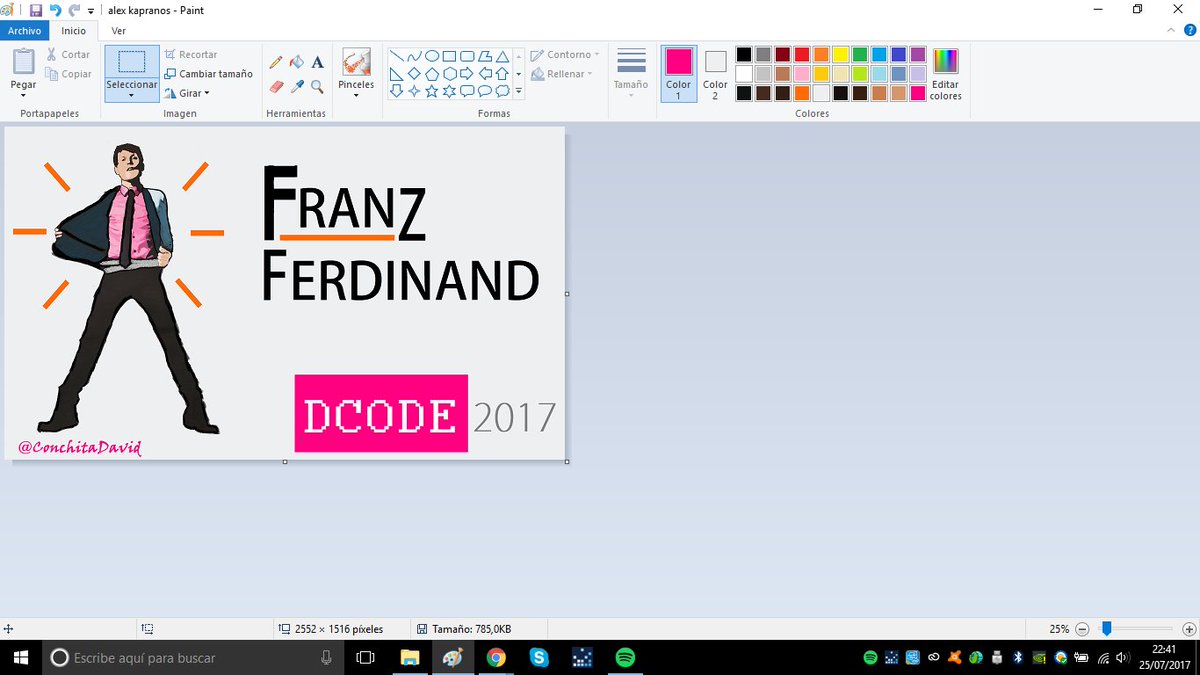
Task: Select the oval shape
Action: tap(432, 56)
